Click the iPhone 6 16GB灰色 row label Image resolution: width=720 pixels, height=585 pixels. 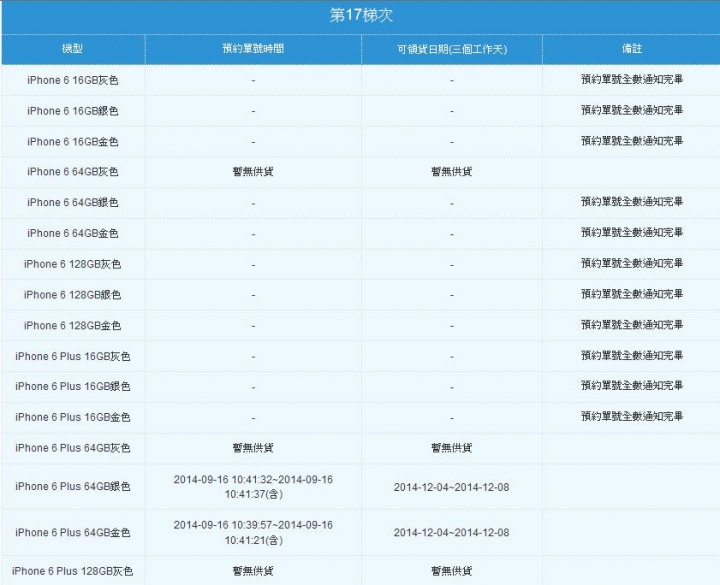coord(73,80)
